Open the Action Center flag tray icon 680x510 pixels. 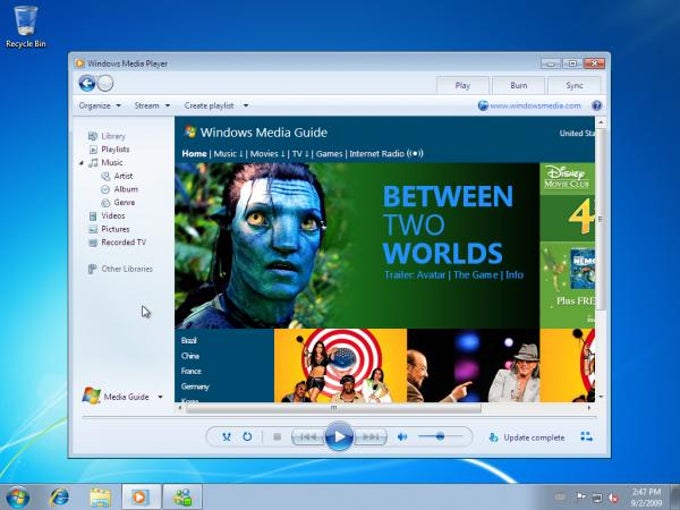point(580,497)
